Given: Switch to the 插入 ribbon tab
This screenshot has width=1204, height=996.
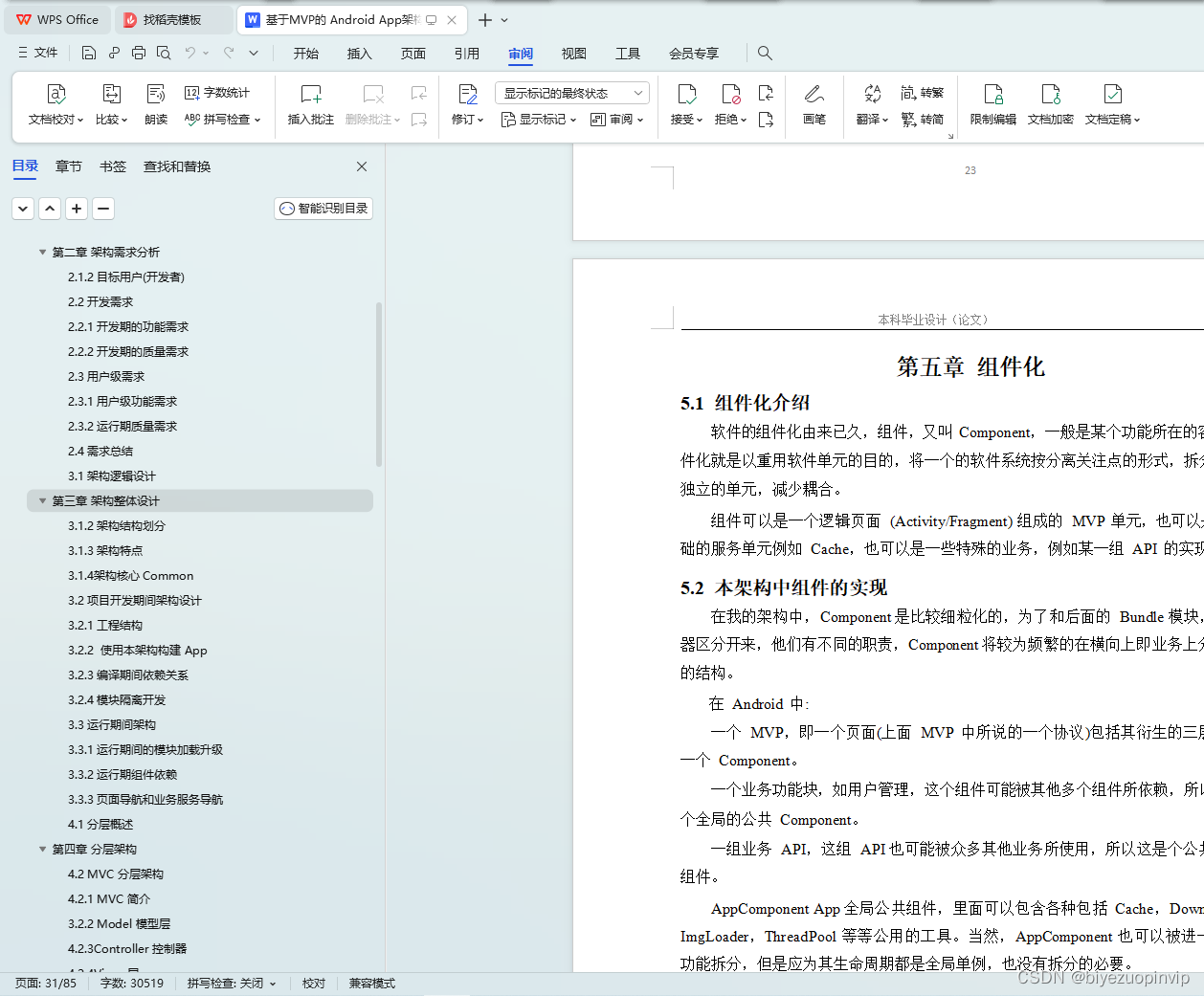Looking at the screenshot, I should click(x=360, y=54).
